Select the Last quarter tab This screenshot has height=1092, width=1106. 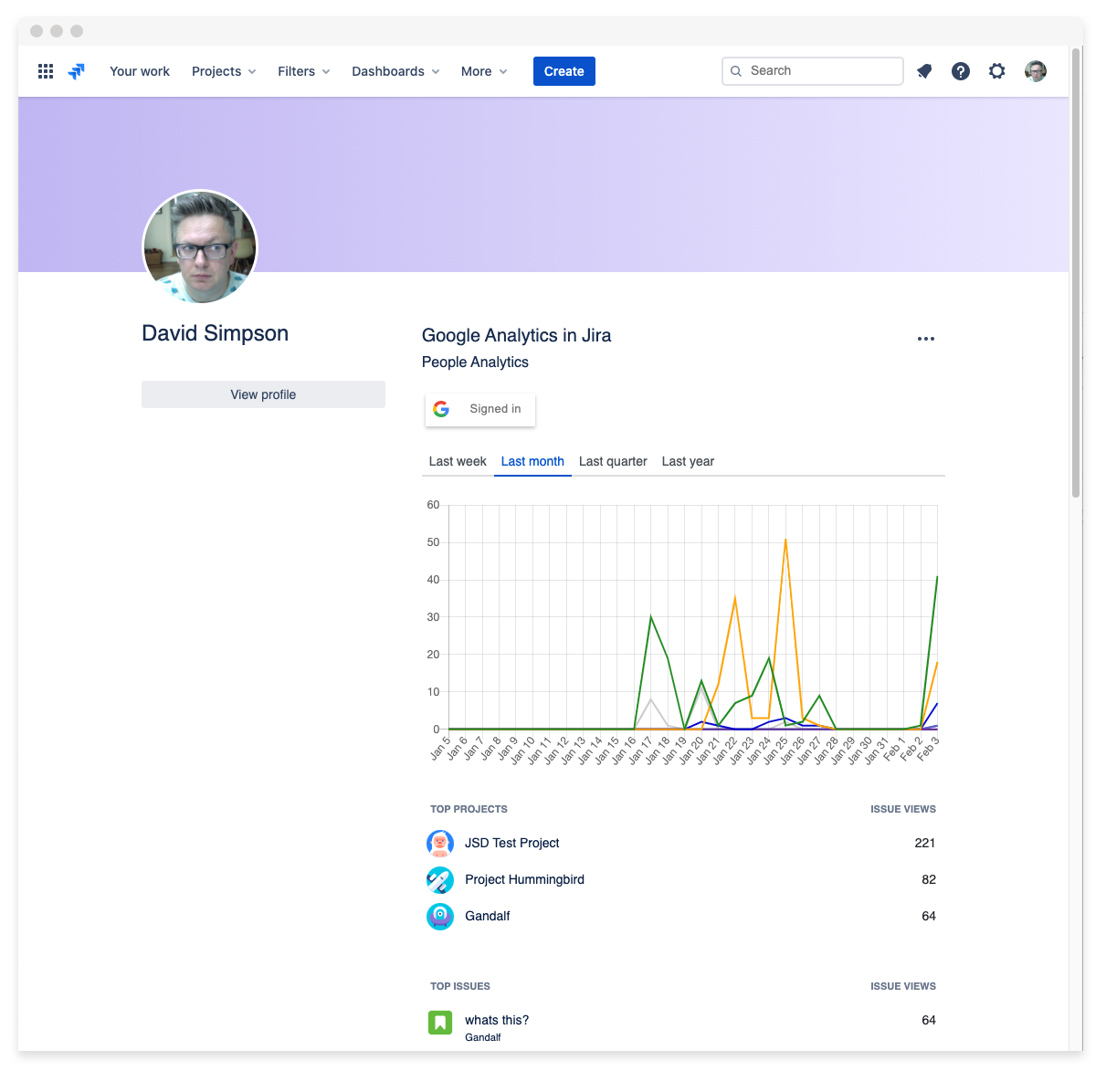[613, 462]
